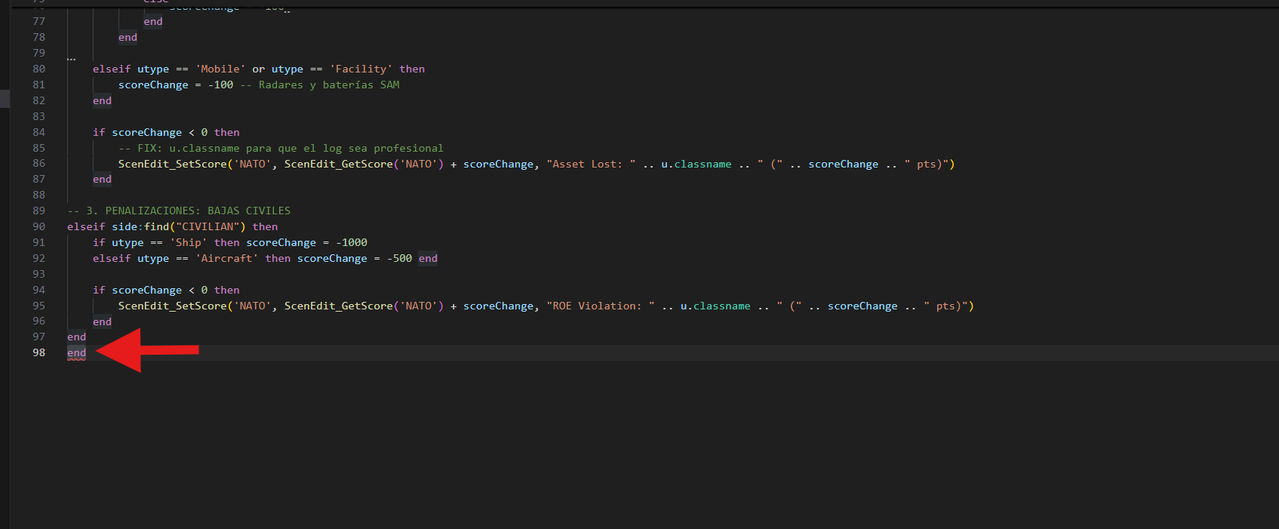The width and height of the screenshot is (1279, 529).
Task: Click the 'elseif' keyword on line 92
Action: pyautogui.click(x=112, y=258)
